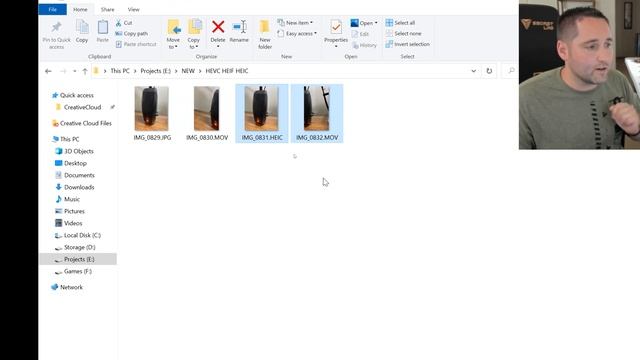
Task: Open Videos in the sidebar
Action: (73, 223)
